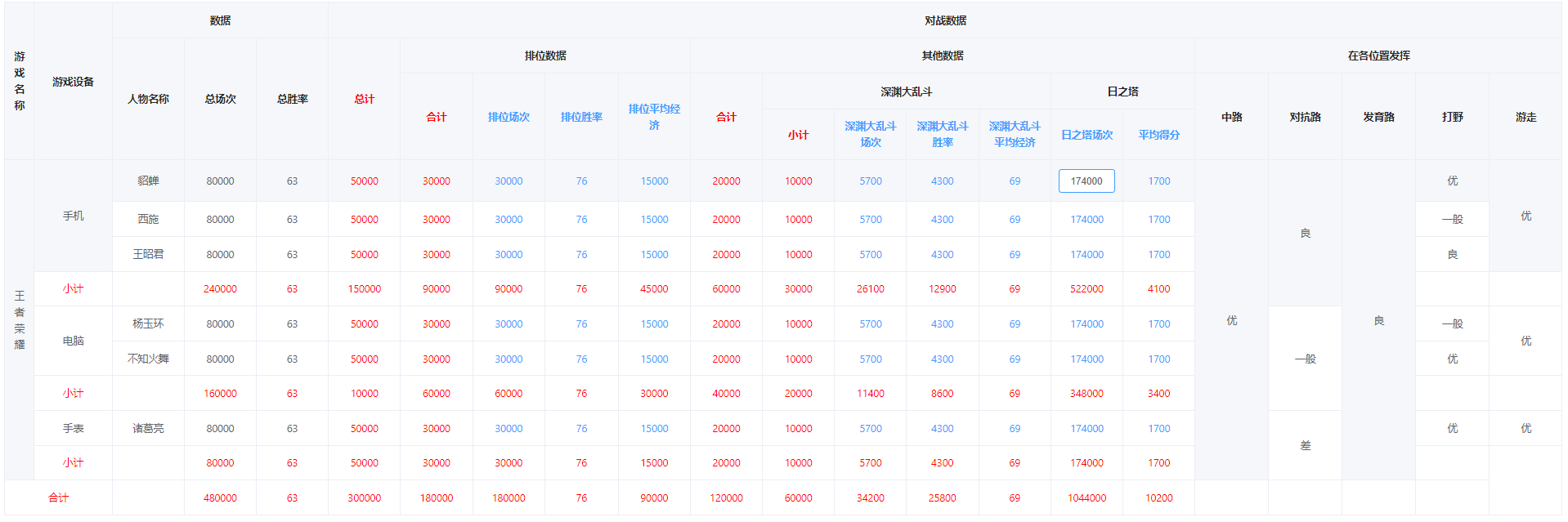Select the 对抗路 column header
This screenshot has width=1568, height=522.
pyautogui.click(x=1305, y=117)
